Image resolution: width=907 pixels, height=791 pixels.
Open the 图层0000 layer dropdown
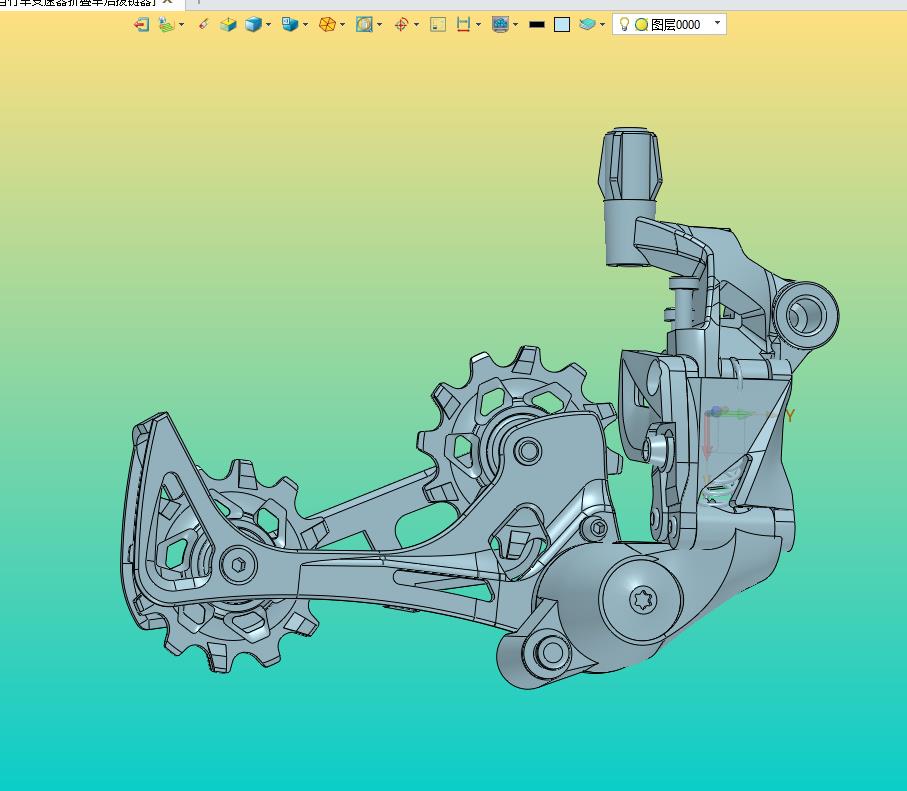pos(717,23)
